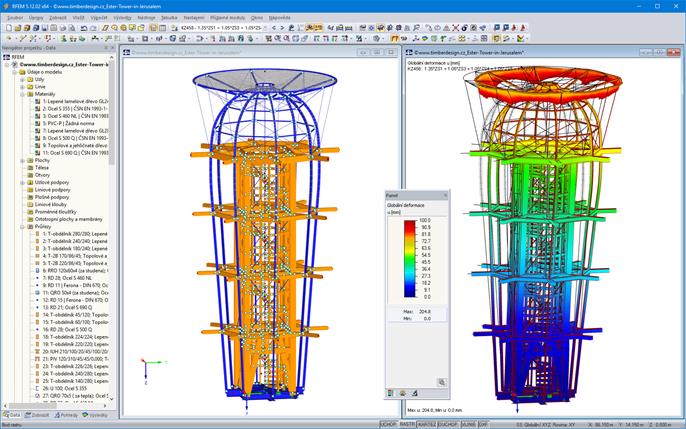686x429 pixels.
Task: Click the Undo arrow icon
Action: click(84, 28)
